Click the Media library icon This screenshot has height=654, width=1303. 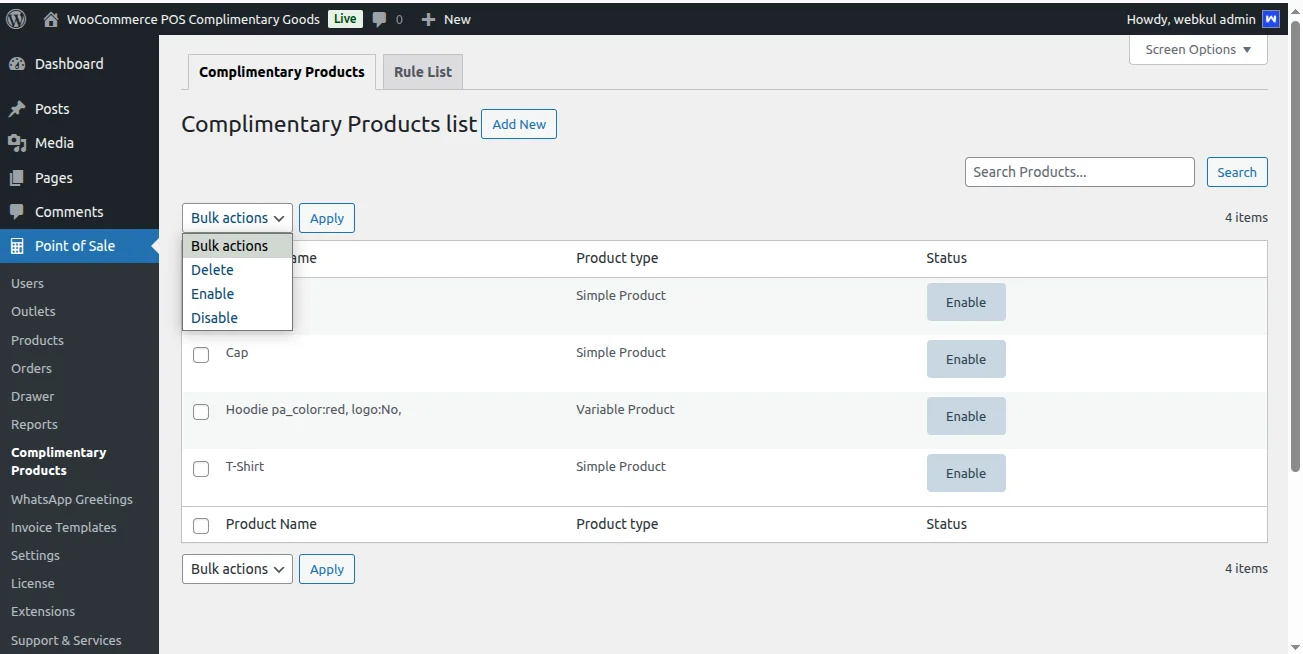(x=17, y=143)
